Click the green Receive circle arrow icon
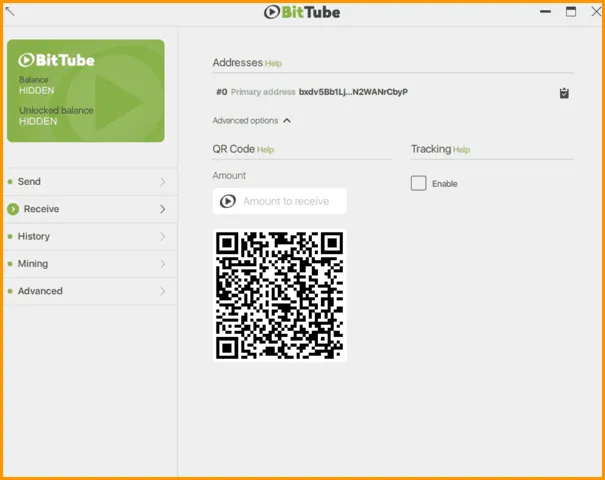The image size is (605, 480). point(13,209)
